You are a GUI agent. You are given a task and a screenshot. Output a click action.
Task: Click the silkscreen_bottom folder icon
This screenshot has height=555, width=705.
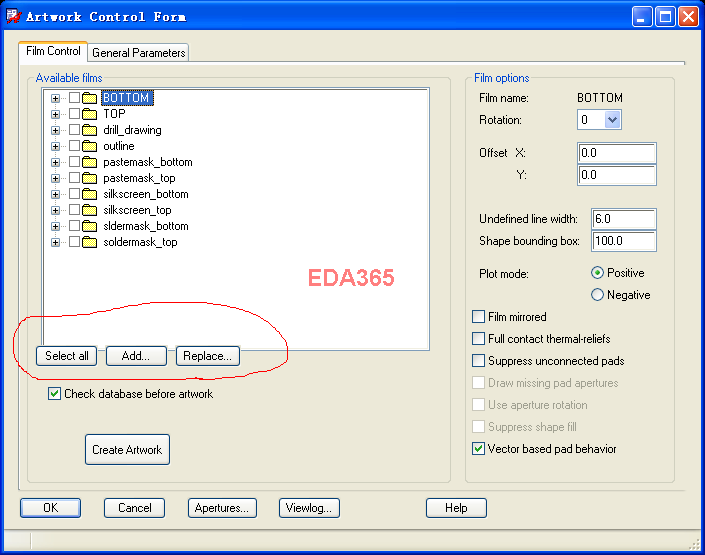click(x=89, y=194)
